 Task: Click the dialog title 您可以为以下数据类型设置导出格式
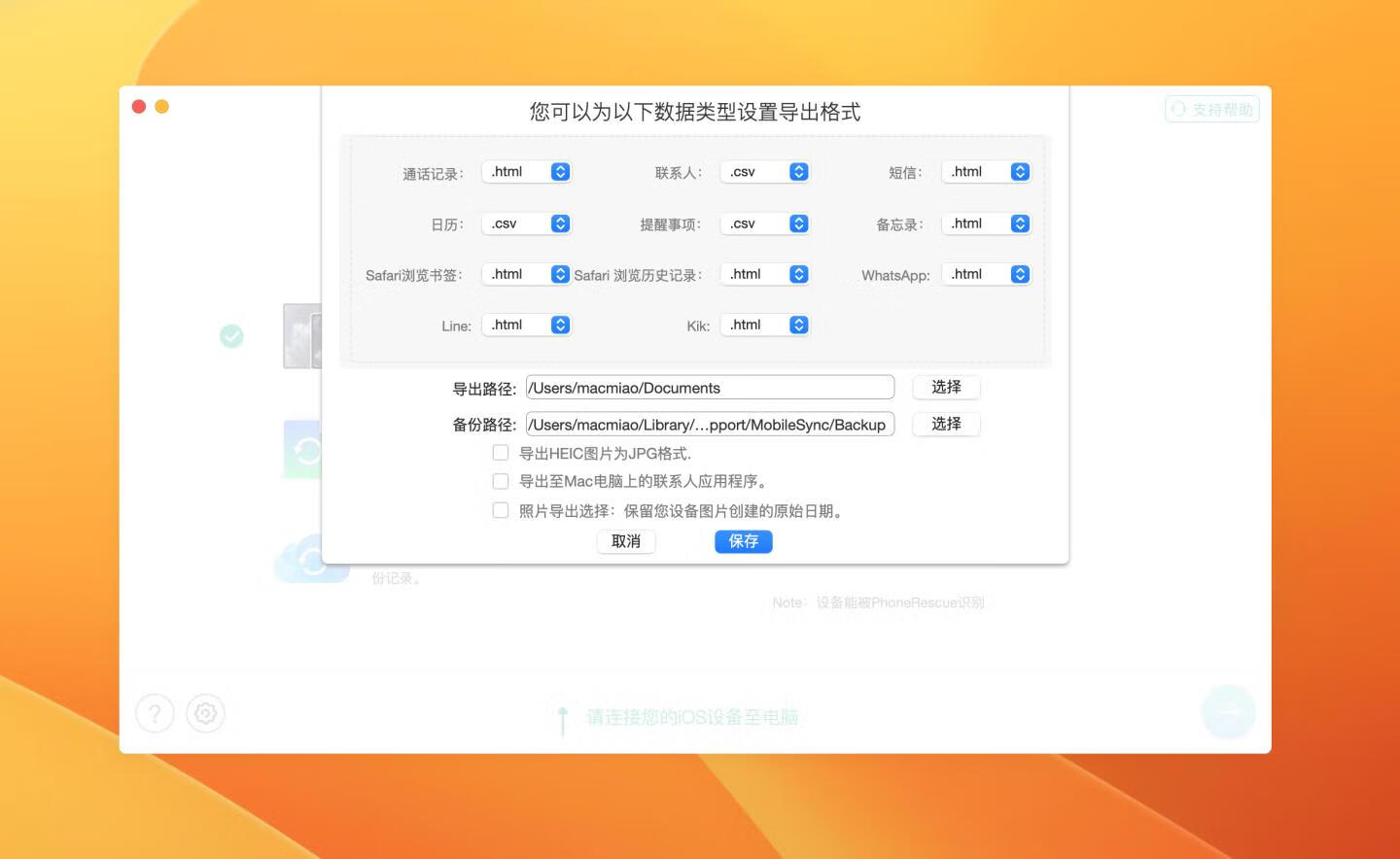(695, 112)
